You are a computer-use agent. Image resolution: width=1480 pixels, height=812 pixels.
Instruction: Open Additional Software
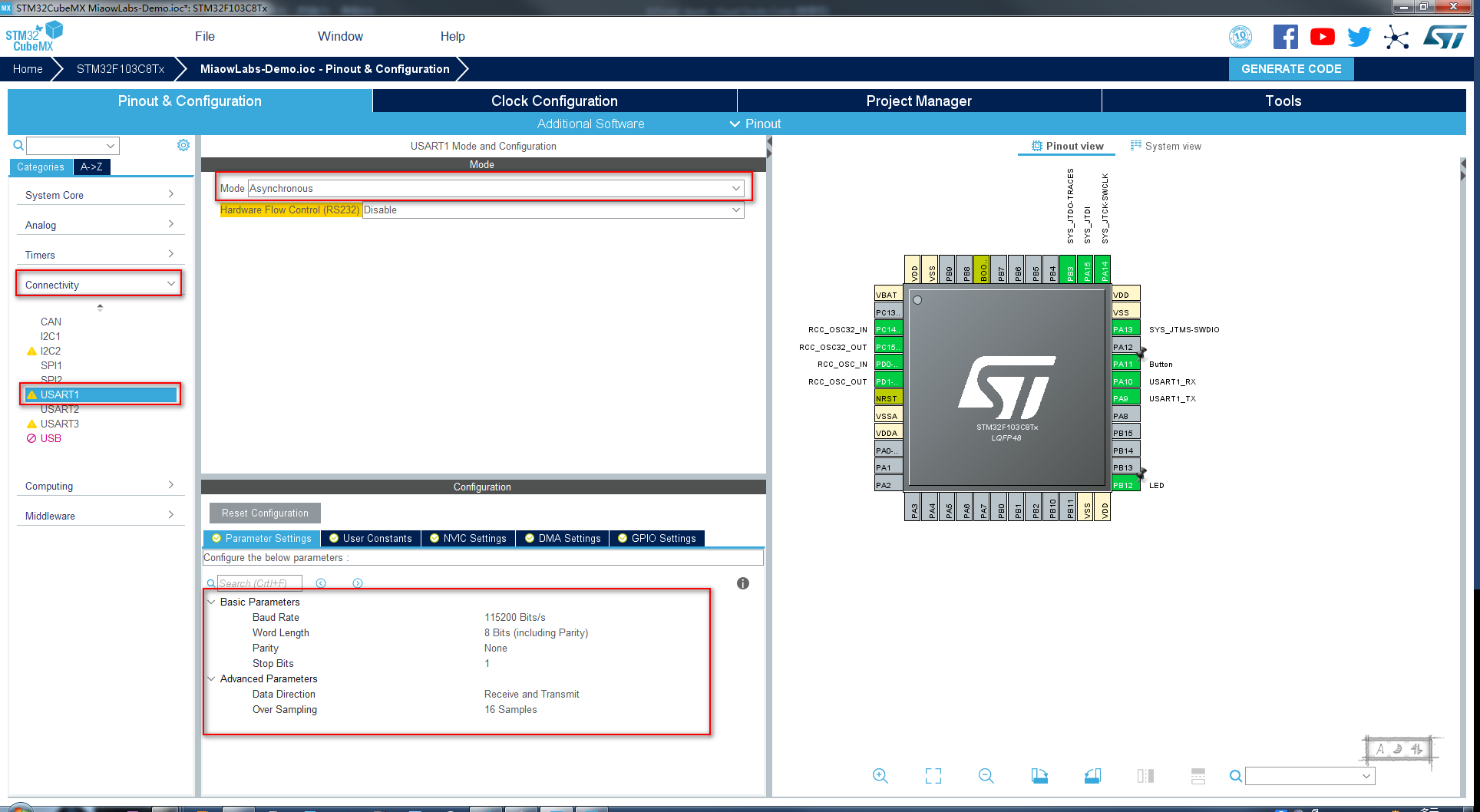click(590, 124)
